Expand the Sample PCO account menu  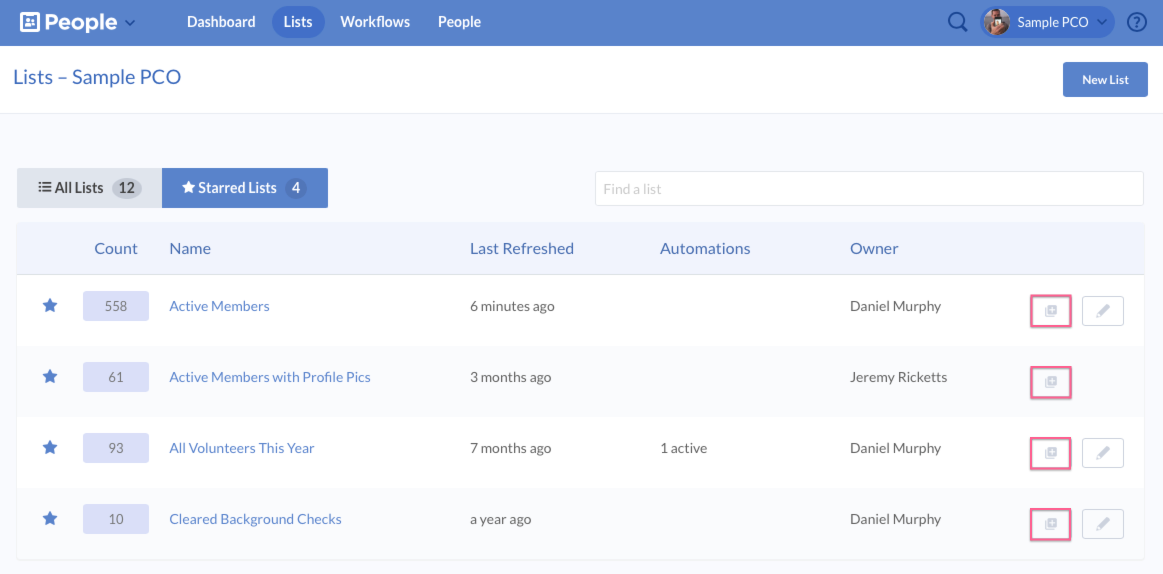1048,22
